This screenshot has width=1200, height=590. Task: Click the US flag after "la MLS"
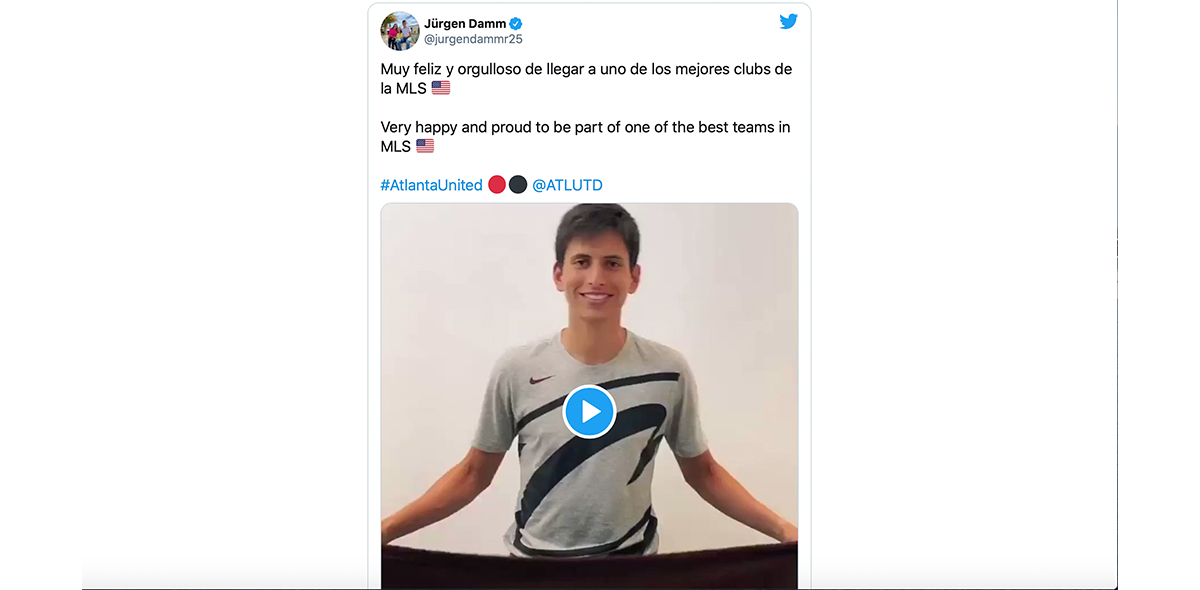tap(441, 88)
